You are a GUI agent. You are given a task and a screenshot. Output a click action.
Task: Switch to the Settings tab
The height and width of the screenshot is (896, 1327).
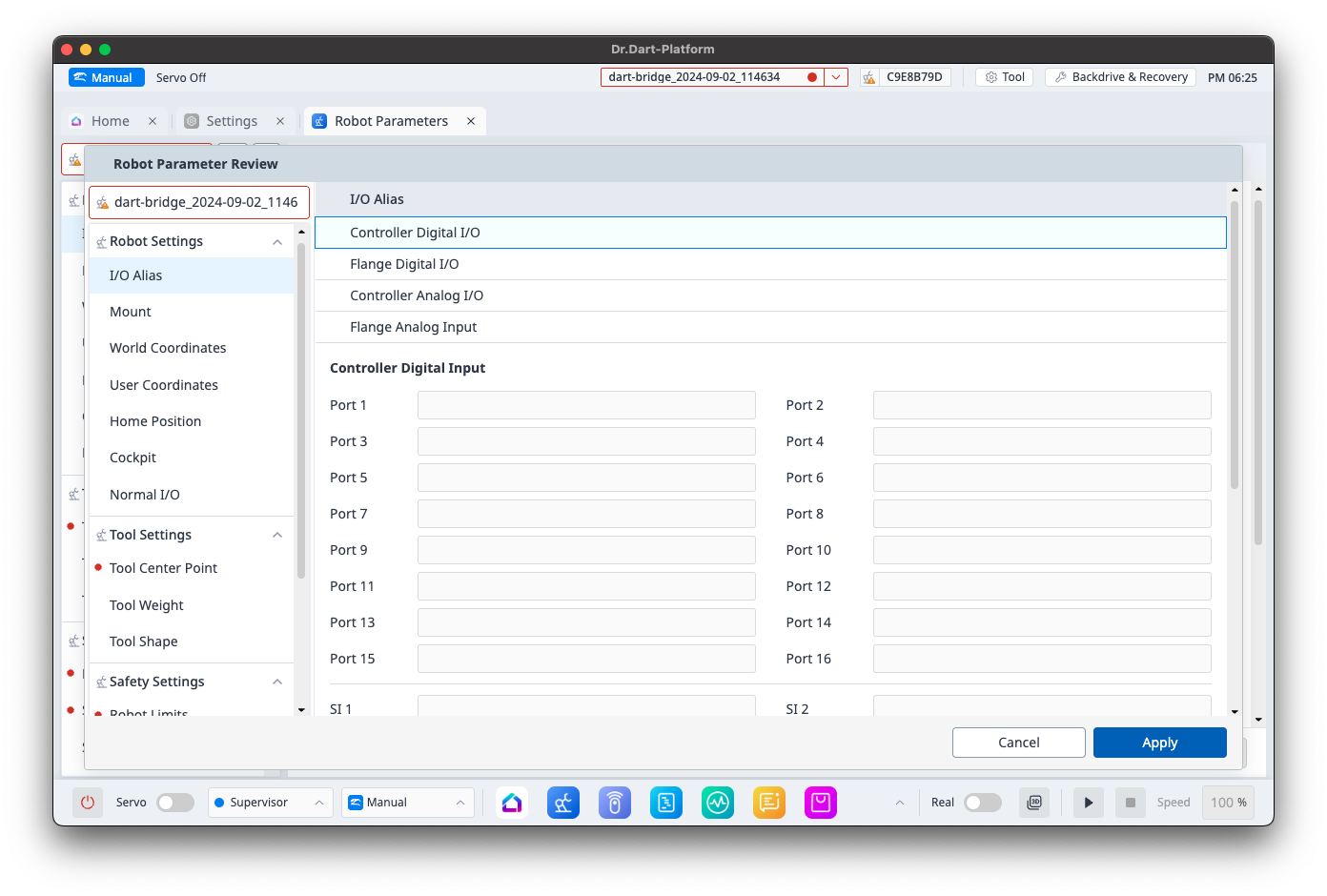[232, 121]
